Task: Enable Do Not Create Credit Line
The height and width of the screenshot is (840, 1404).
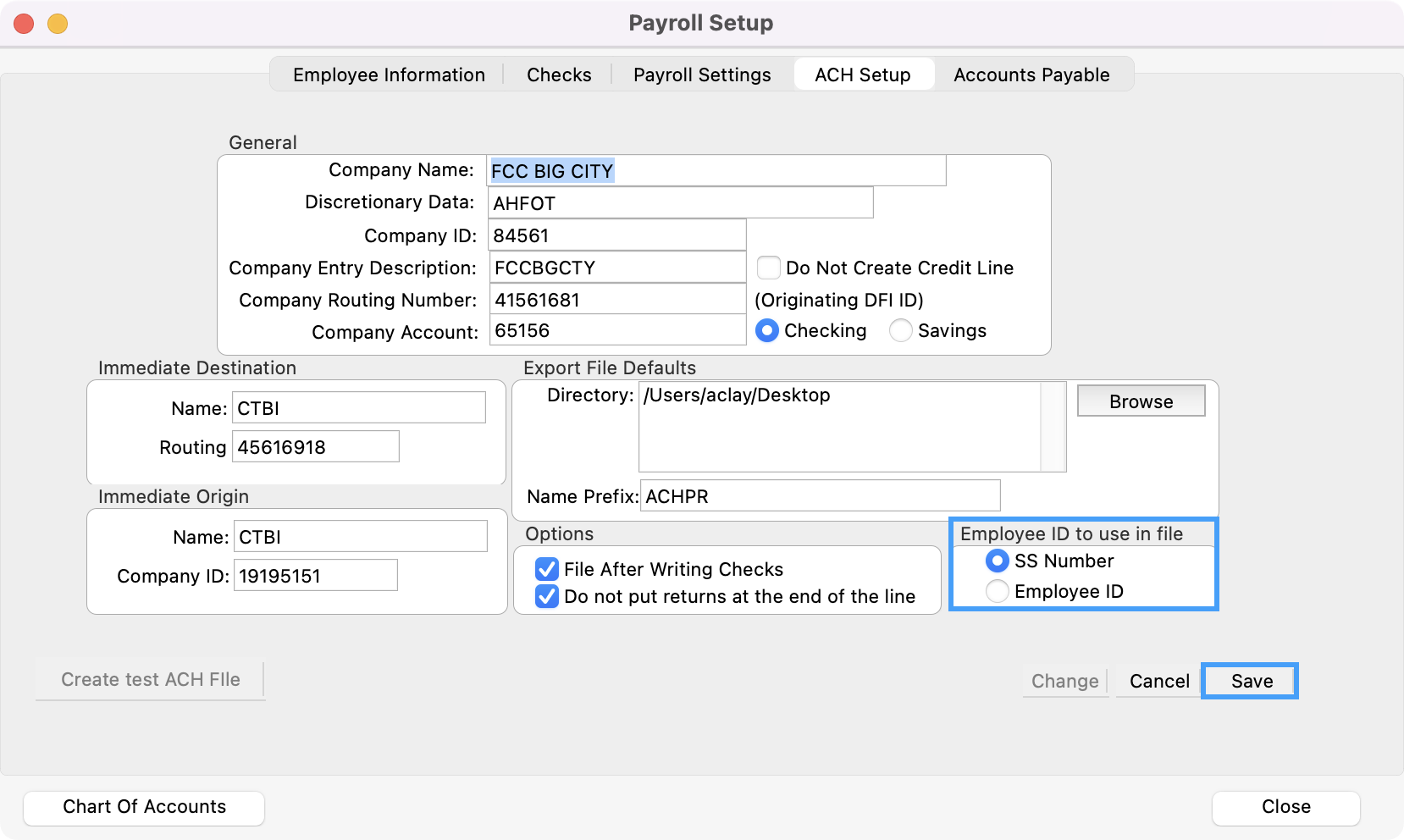Action: point(769,268)
